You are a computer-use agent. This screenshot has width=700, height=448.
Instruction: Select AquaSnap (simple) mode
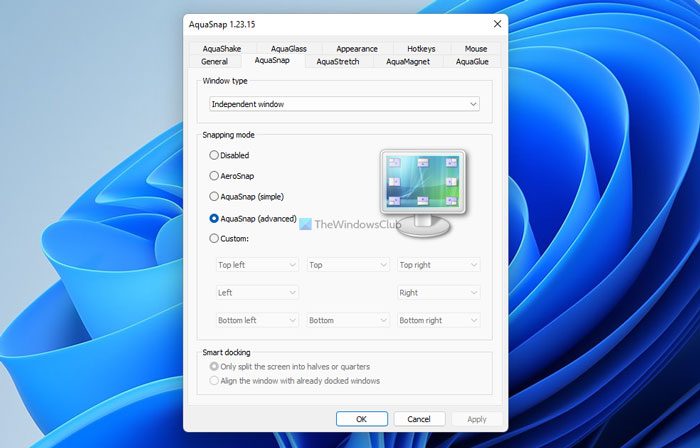(246, 196)
